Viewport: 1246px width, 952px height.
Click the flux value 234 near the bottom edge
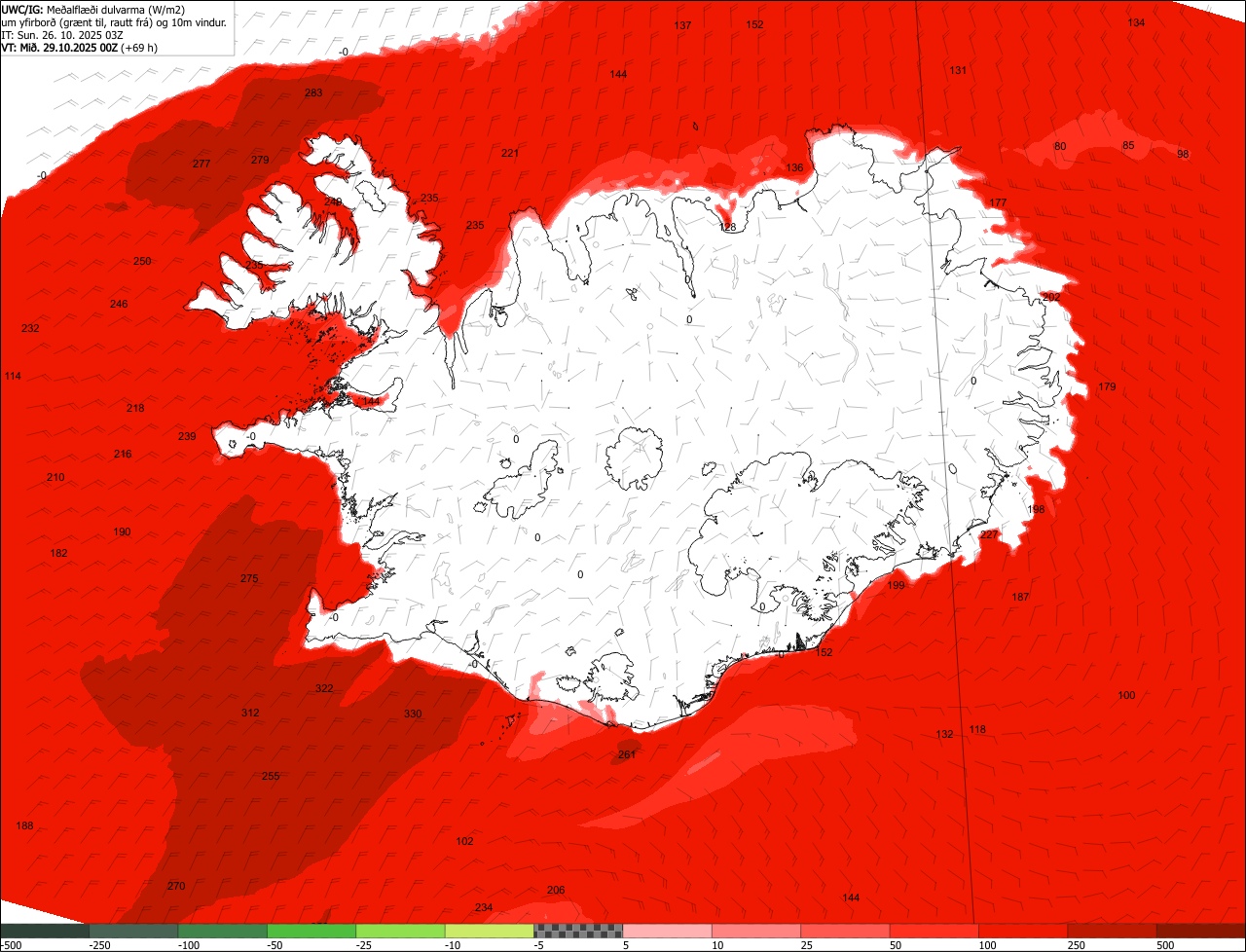point(484,907)
